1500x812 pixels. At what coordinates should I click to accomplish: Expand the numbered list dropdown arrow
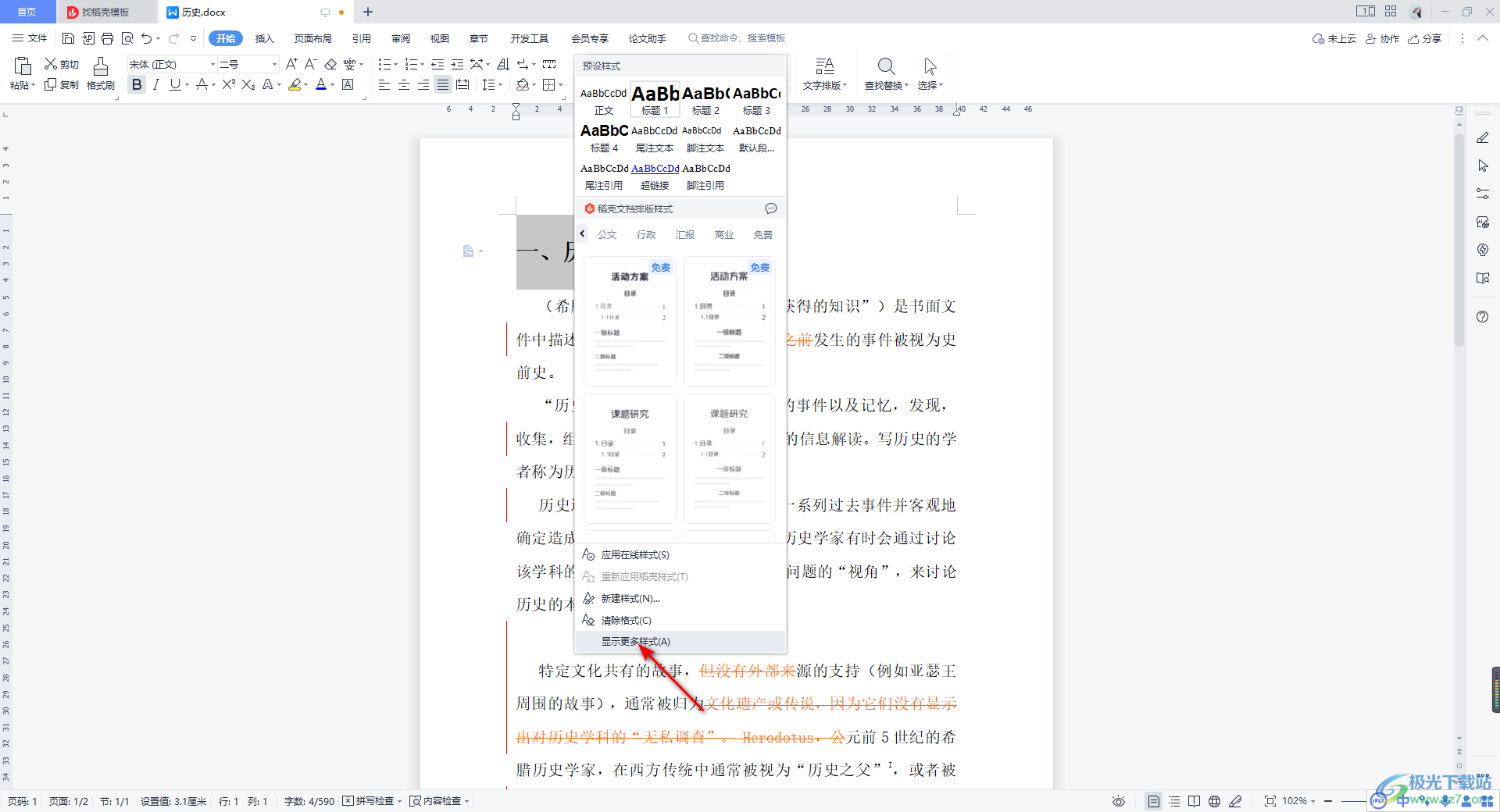(x=423, y=64)
